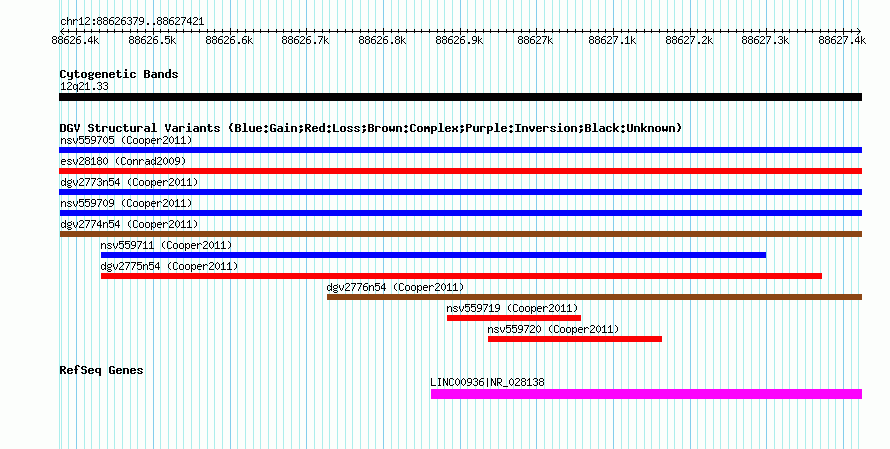Click the 88626.8k ruler tick label

pos(382,41)
